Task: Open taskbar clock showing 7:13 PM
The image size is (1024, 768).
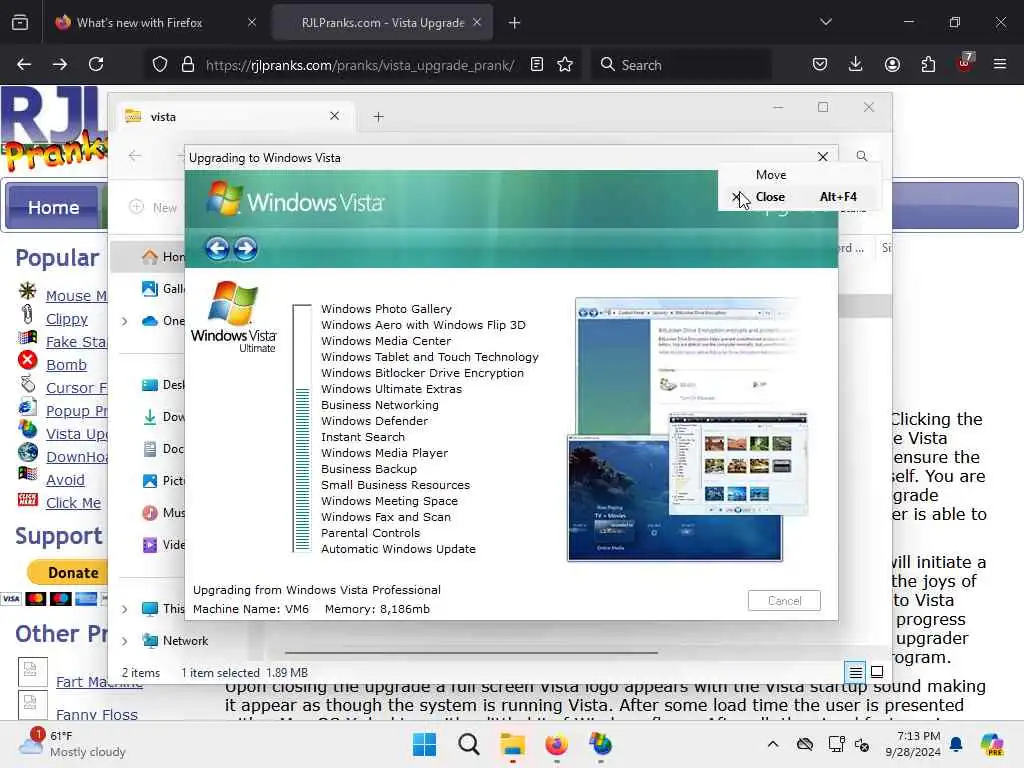Action: (913, 744)
